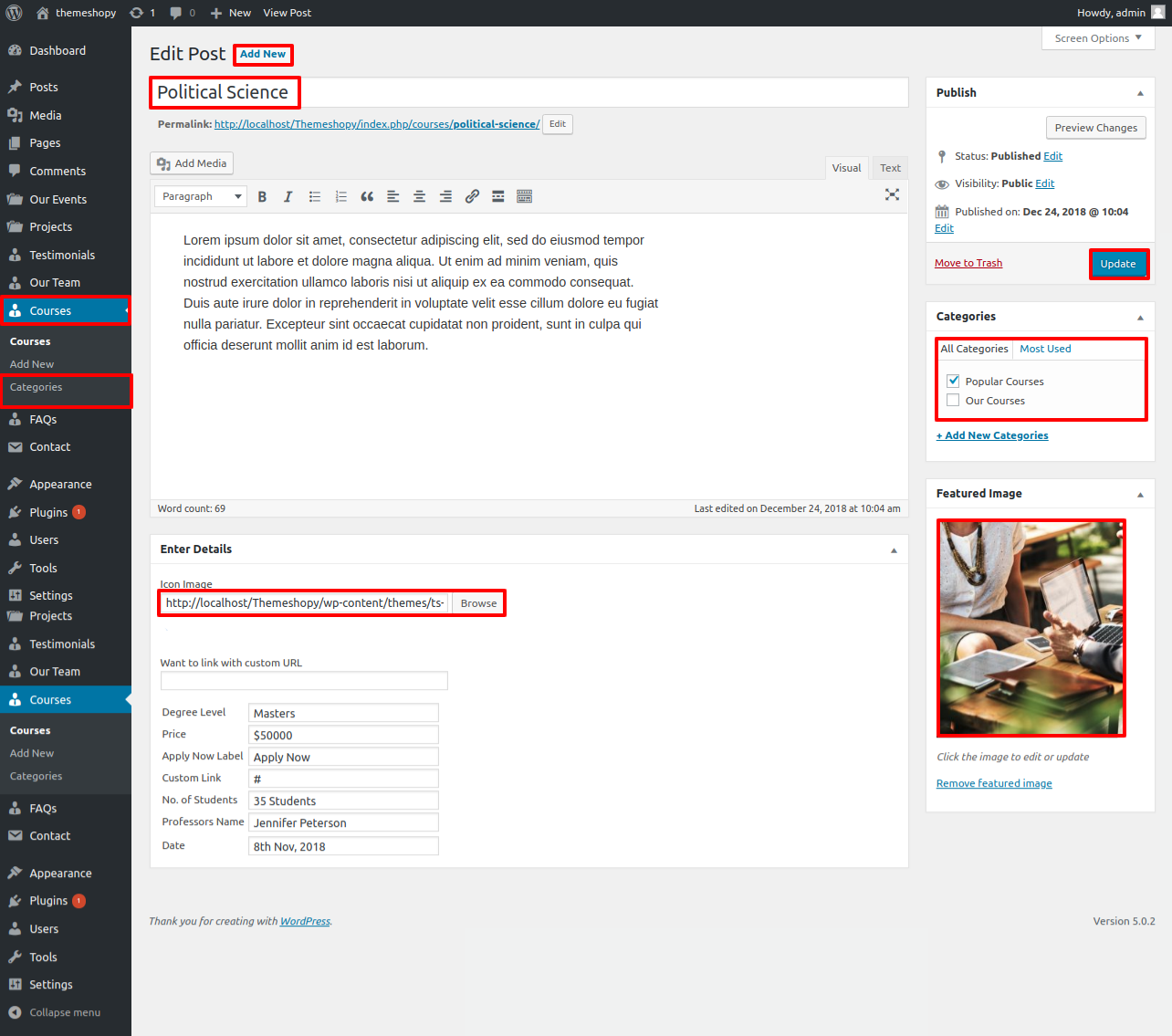Toggle the toolbar kitchen sink icon
Viewport: 1172px width, 1036px height.
(x=524, y=196)
